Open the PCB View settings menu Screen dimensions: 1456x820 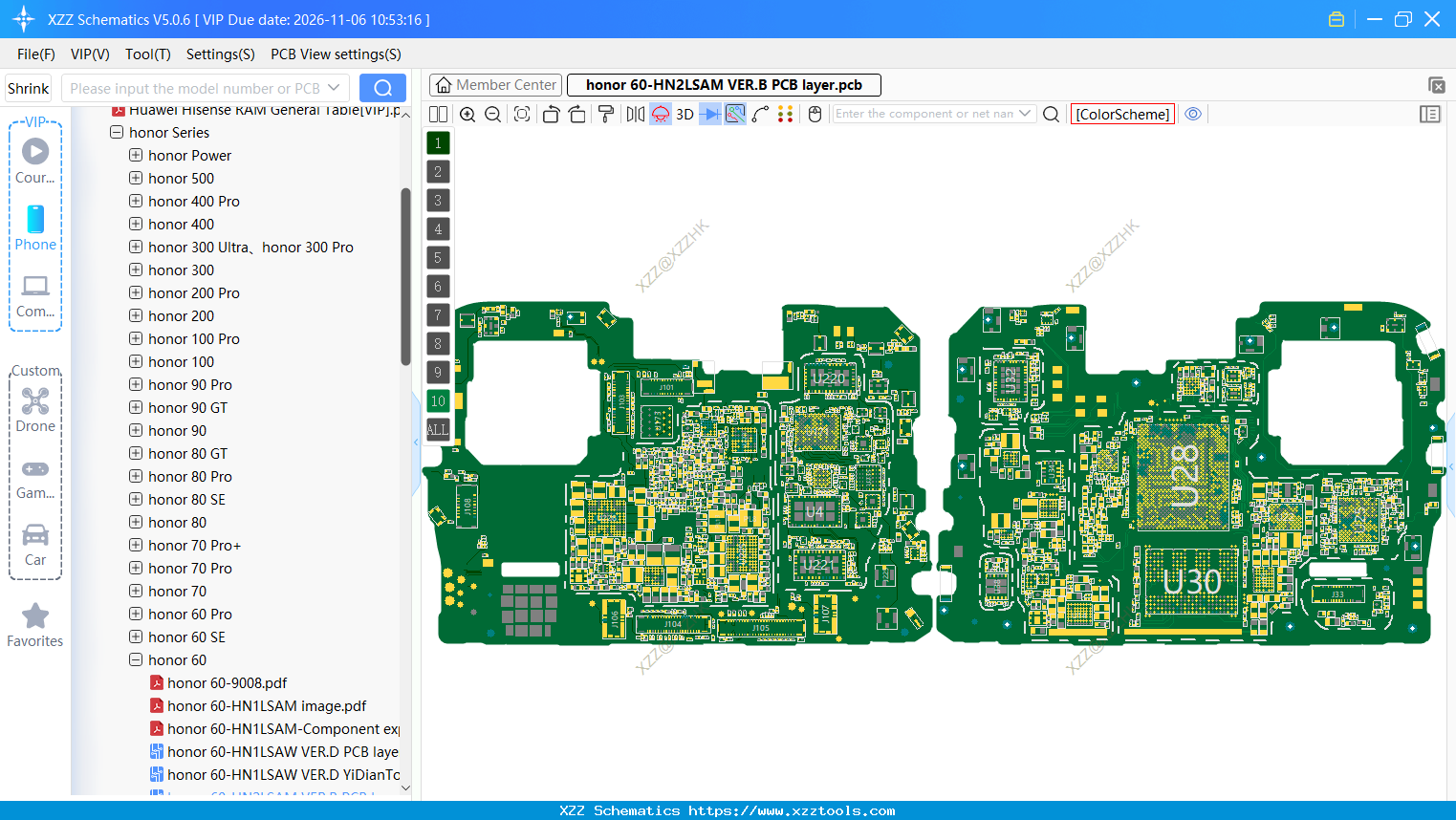335,54
